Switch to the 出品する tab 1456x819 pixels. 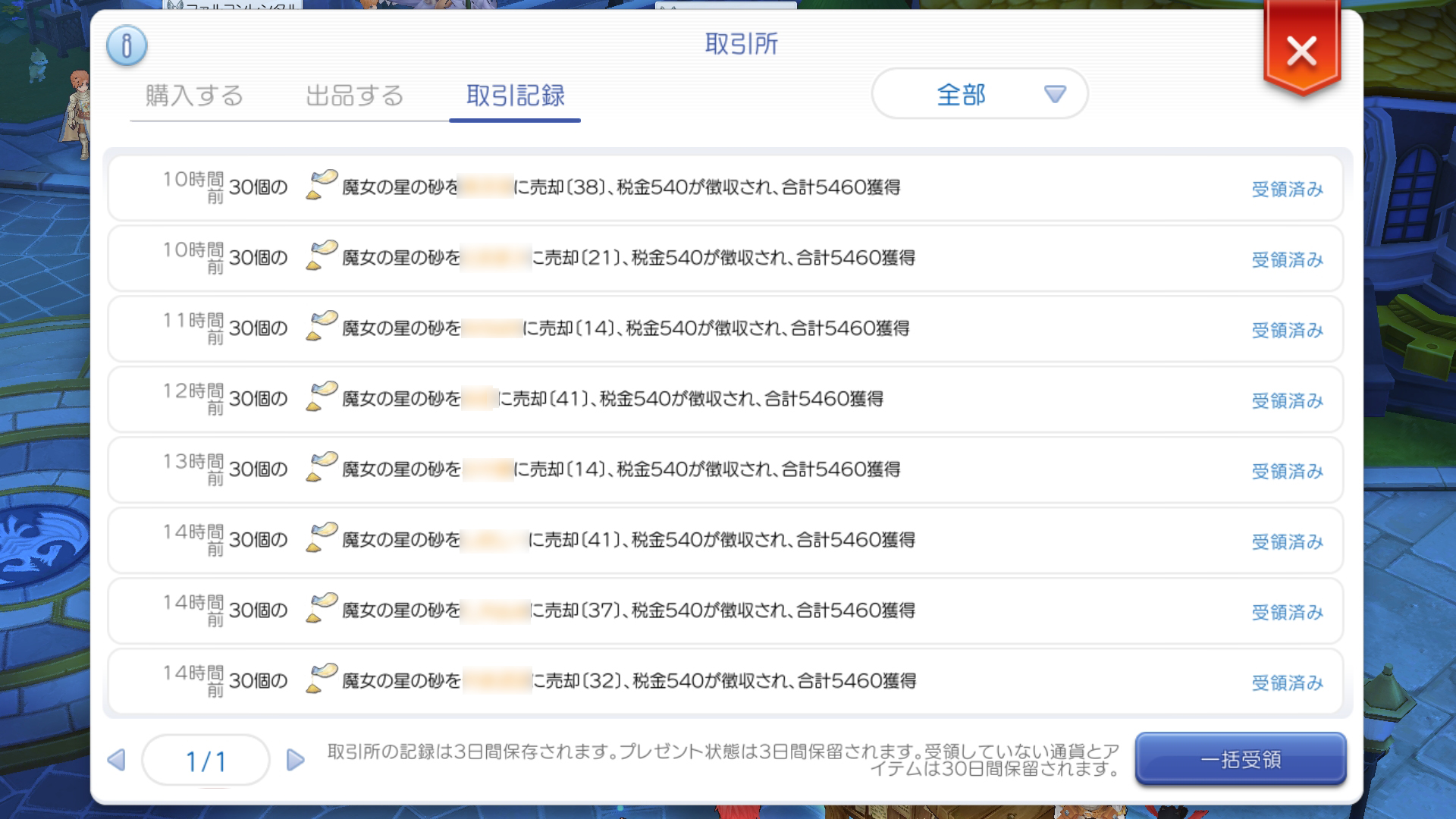(x=354, y=96)
